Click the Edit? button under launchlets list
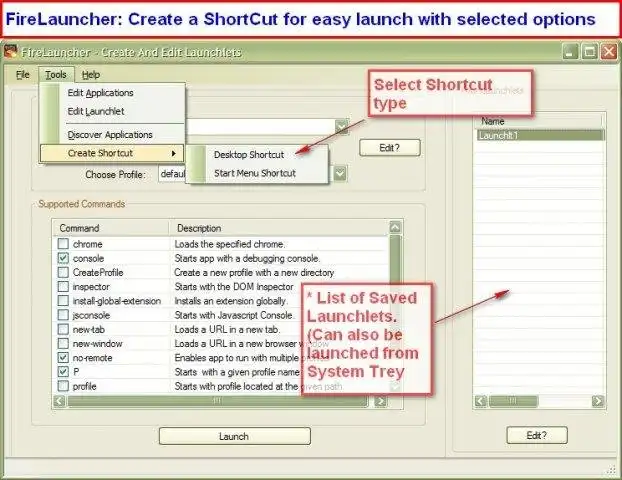 tap(537, 436)
